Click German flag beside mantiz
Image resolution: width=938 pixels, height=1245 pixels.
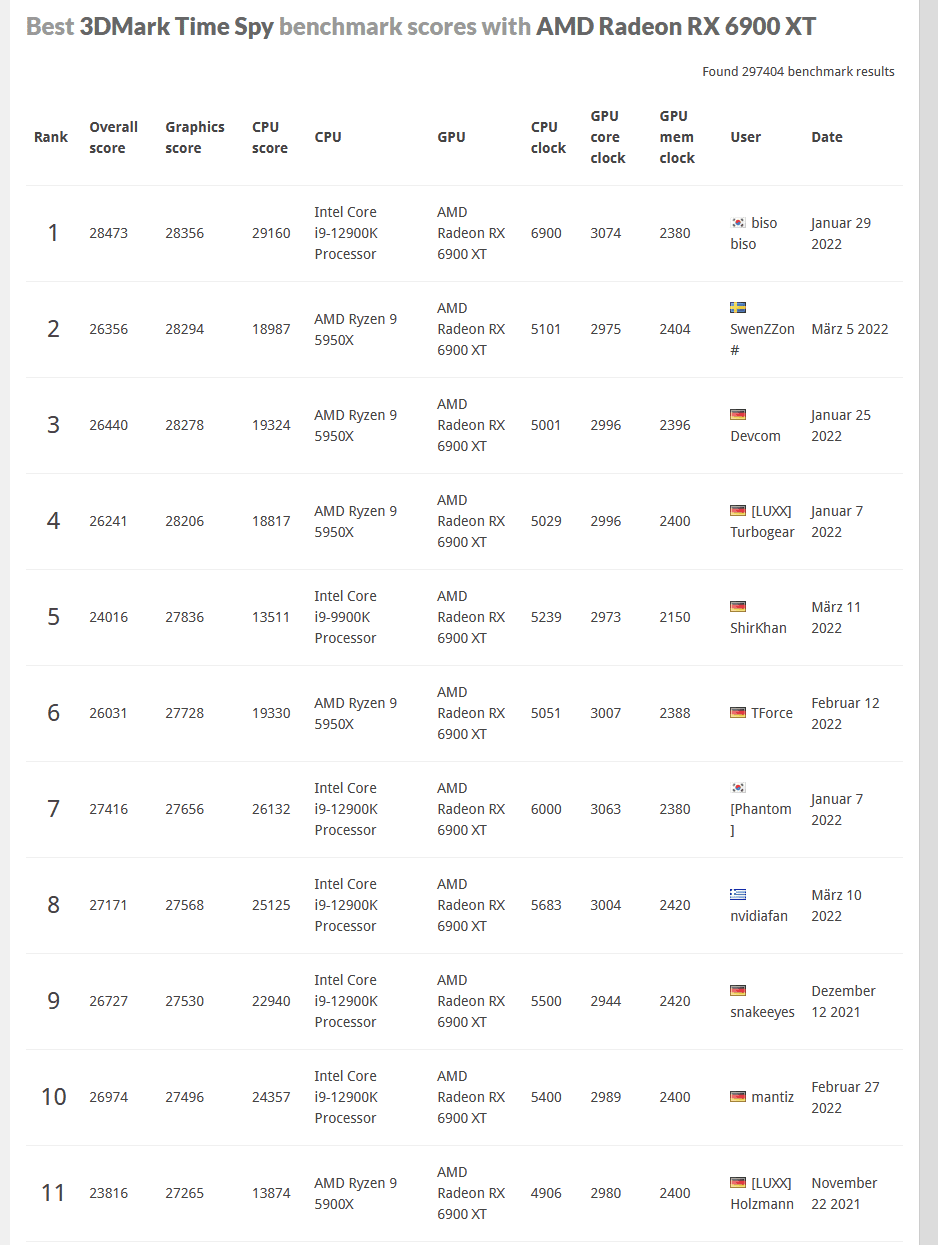[x=738, y=1097]
